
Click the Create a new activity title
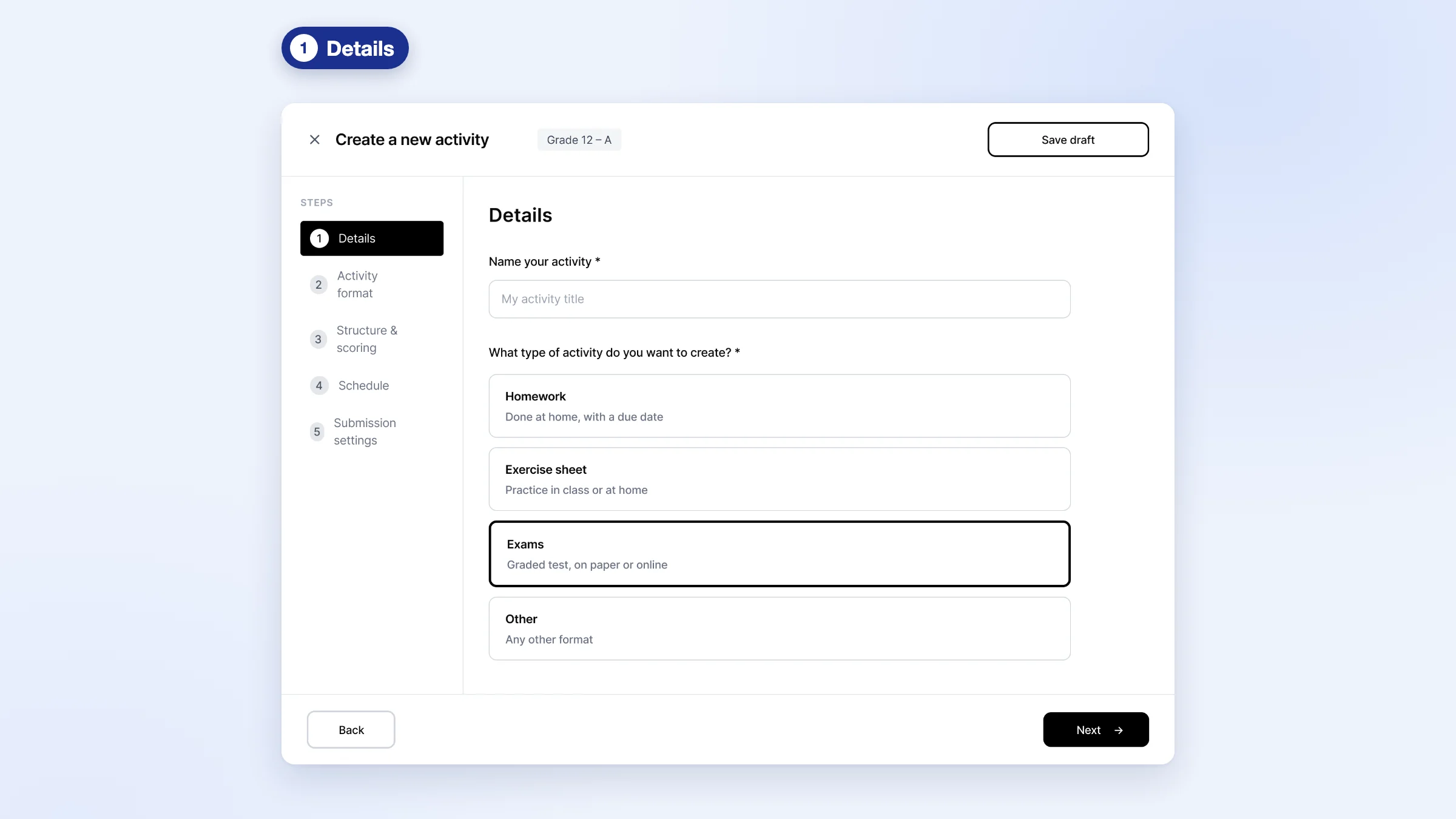click(x=412, y=140)
